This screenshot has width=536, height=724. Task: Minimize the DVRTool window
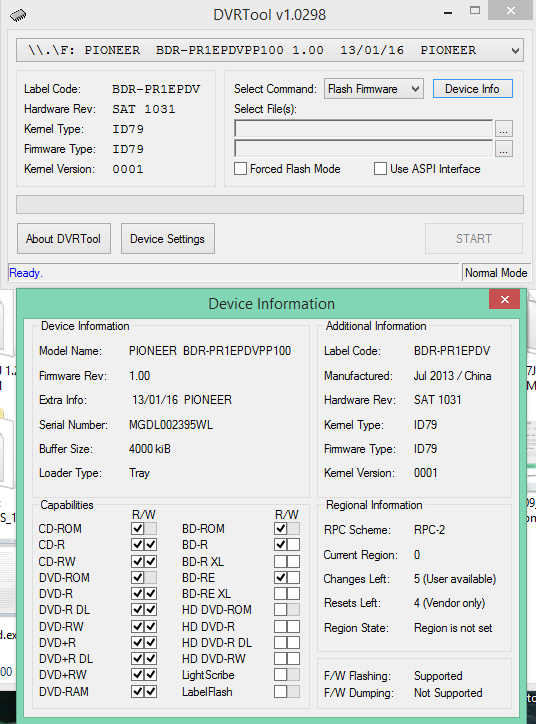[447, 13]
